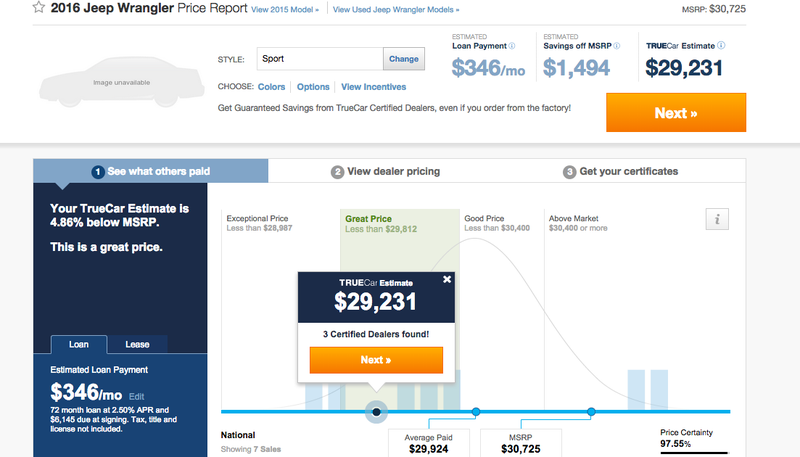
Task: Open Options chooser link
Action: pos(313,87)
